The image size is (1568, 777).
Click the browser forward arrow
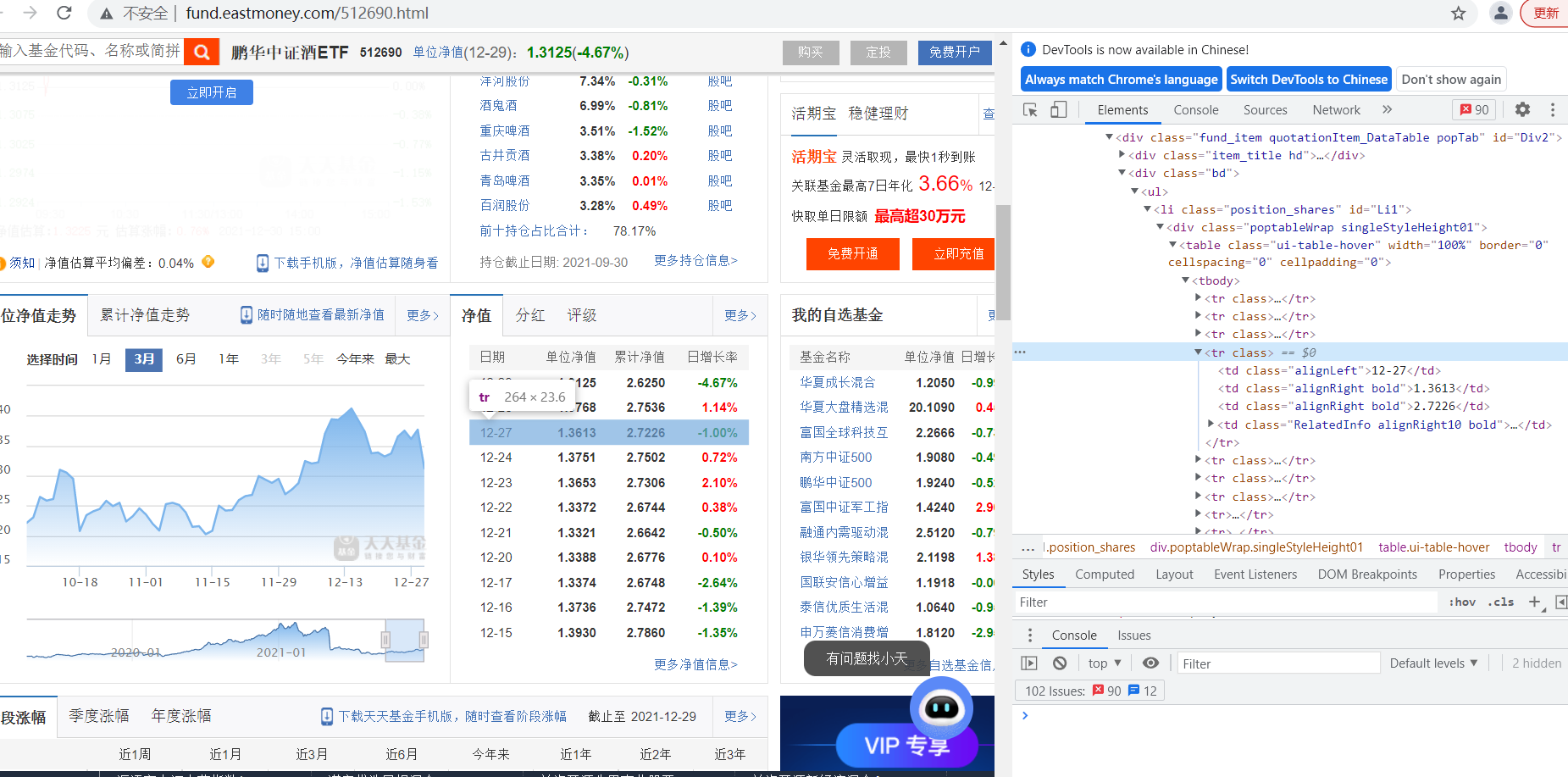point(30,13)
